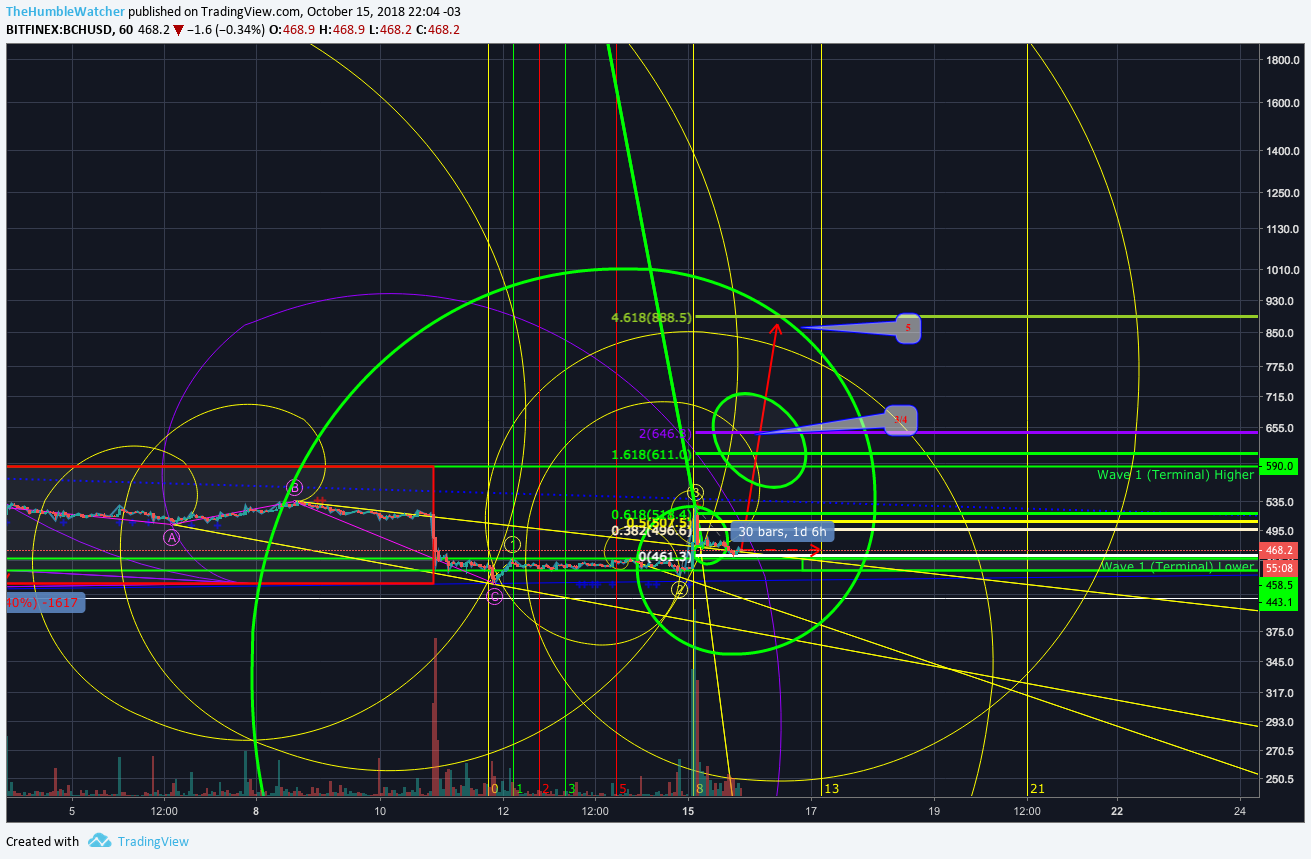The width and height of the screenshot is (1311, 859).
Task: Click the 1250.0 price scale label
Action: pos(1282,193)
